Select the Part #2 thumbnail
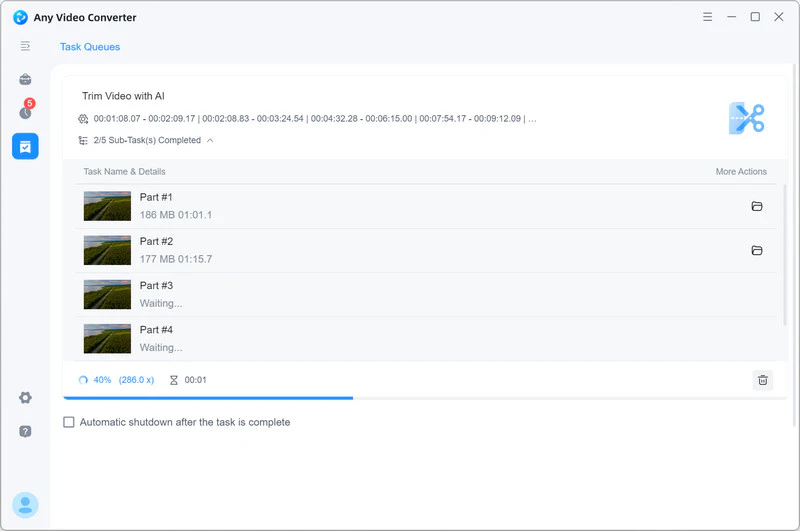This screenshot has width=800, height=531. (107, 250)
